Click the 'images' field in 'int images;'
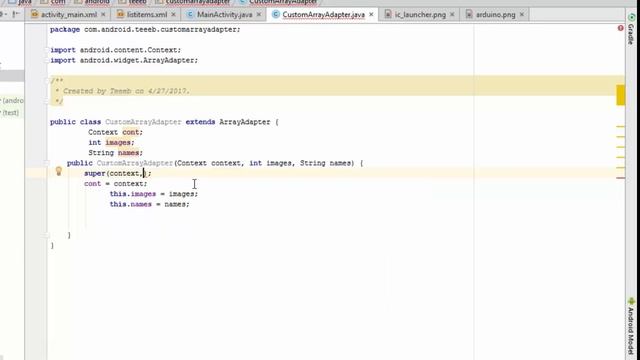Screen dimensions: 640x360 pos(118,142)
